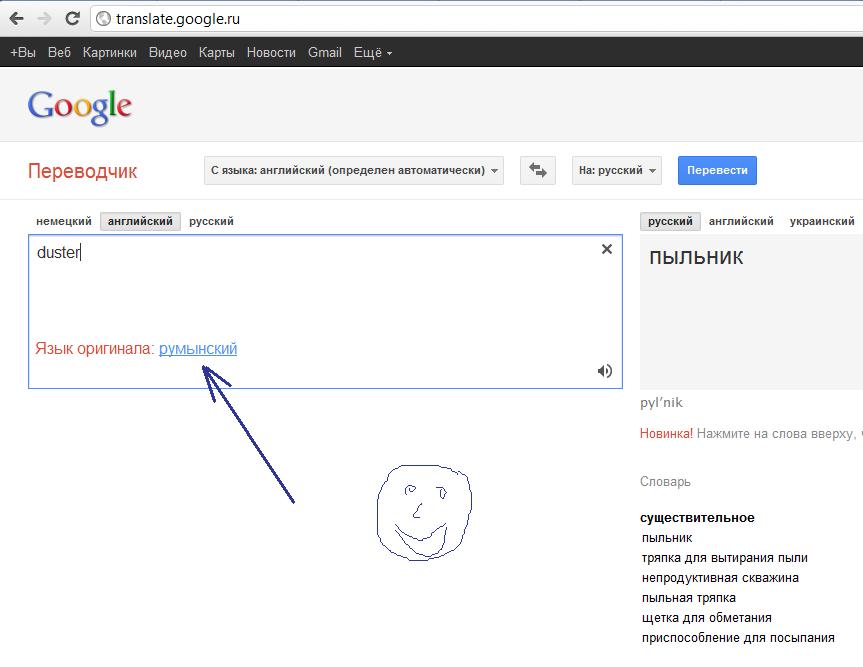Select 'украинский' as target language
This screenshot has height=667, width=863.
pos(822,221)
